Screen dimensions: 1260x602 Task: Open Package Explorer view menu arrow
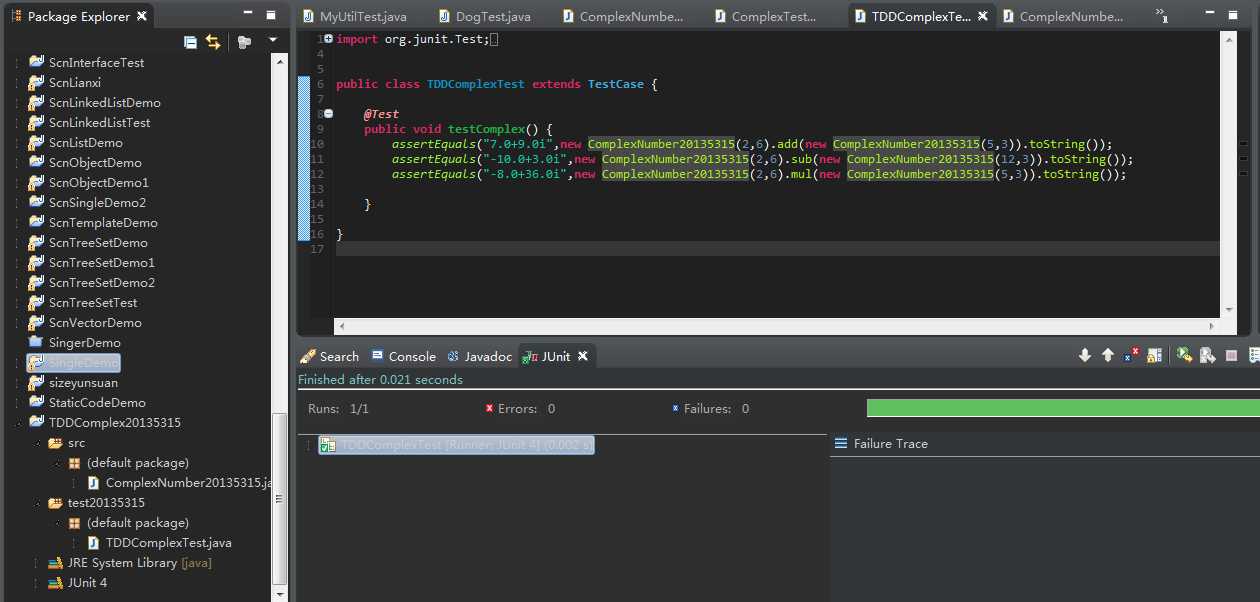click(x=273, y=41)
